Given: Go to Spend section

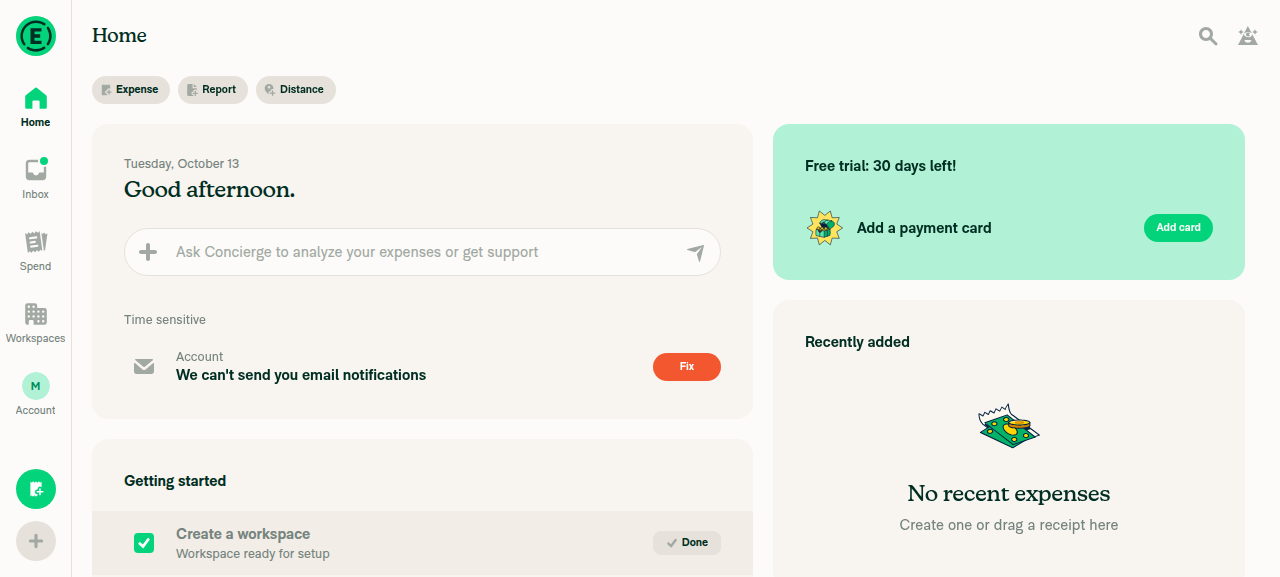Looking at the screenshot, I should 36,250.
